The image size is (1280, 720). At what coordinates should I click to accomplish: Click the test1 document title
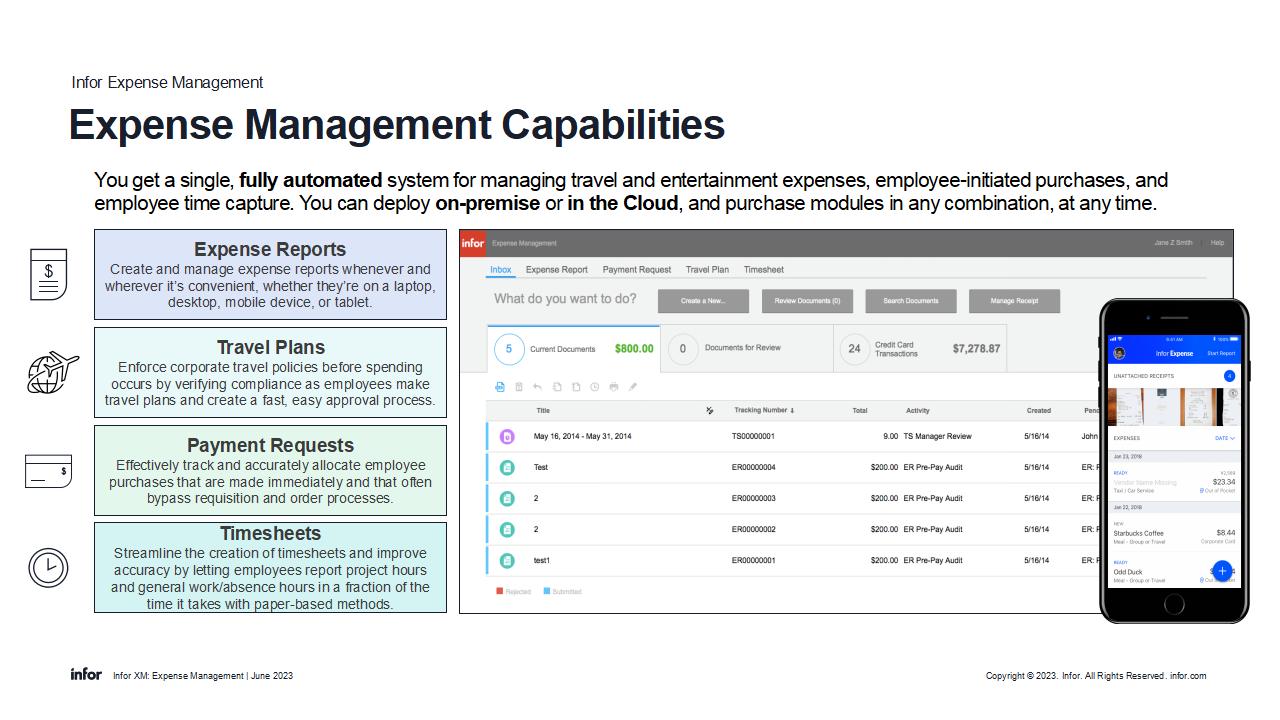click(542, 560)
